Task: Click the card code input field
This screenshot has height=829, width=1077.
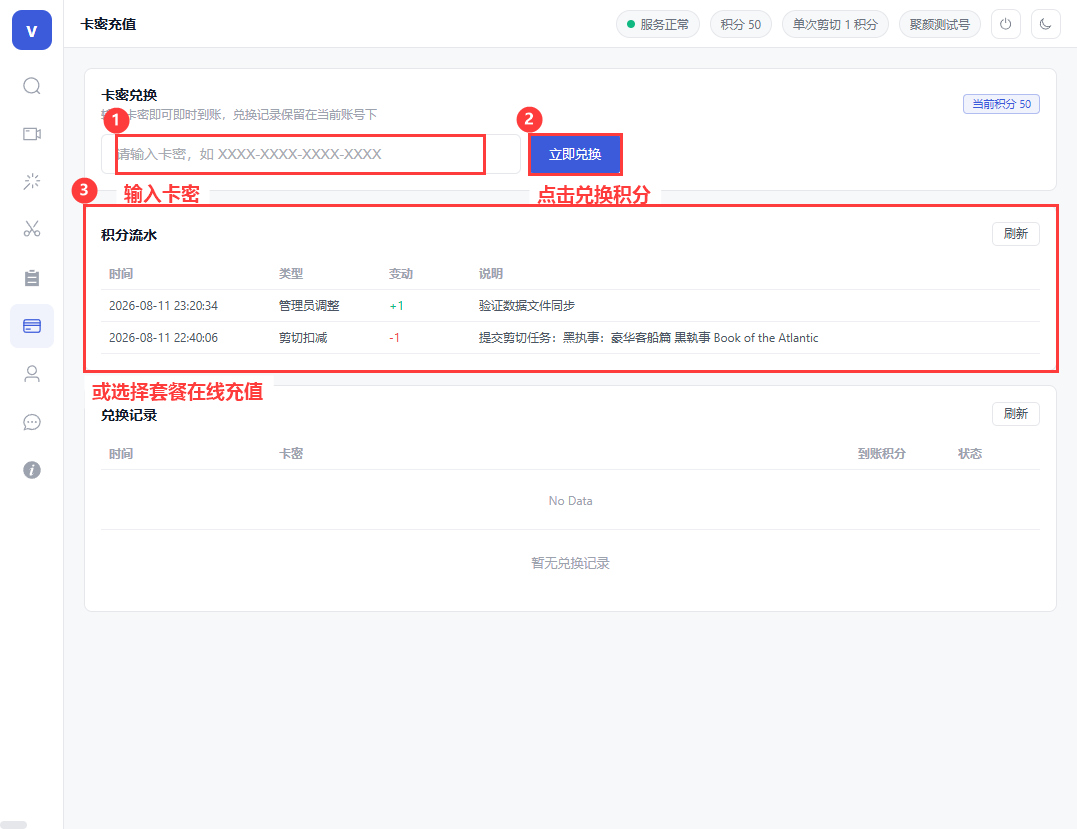Action: pyautogui.click(x=310, y=154)
